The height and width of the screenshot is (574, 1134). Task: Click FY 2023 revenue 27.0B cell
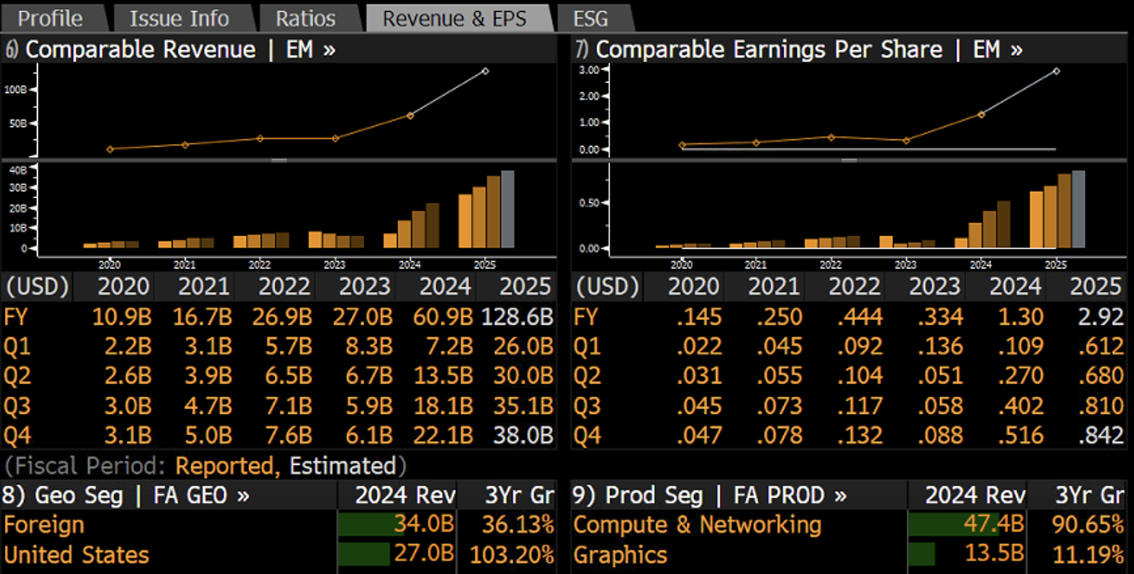pyautogui.click(x=362, y=317)
